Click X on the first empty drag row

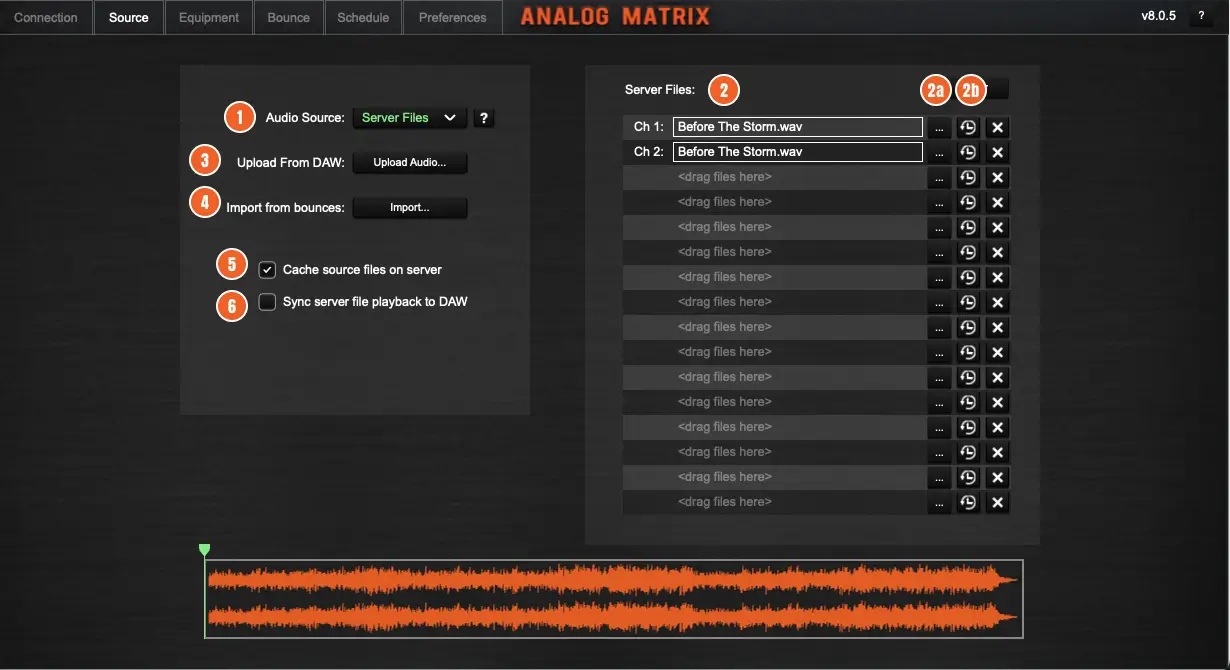coord(997,178)
